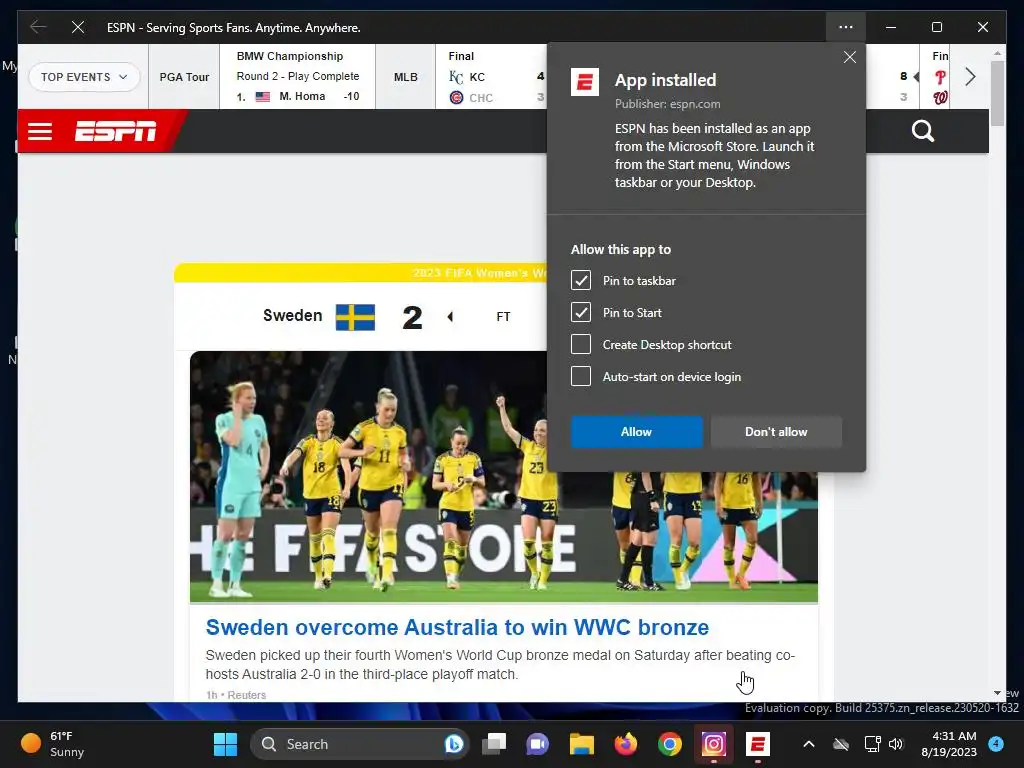Open notification center badge showing 4
This screenshot has width=1024, height=768.
coord(996,744)
